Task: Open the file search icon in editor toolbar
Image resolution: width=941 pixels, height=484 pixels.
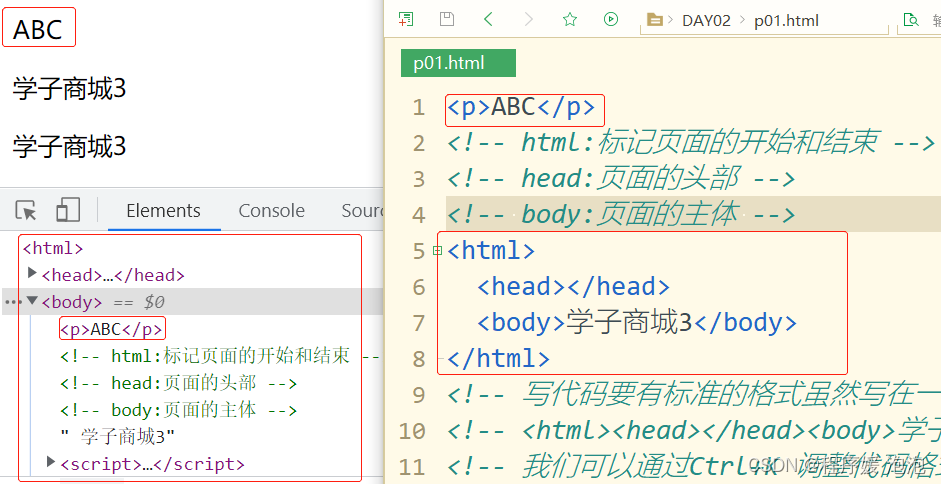Action: [911, 19]
